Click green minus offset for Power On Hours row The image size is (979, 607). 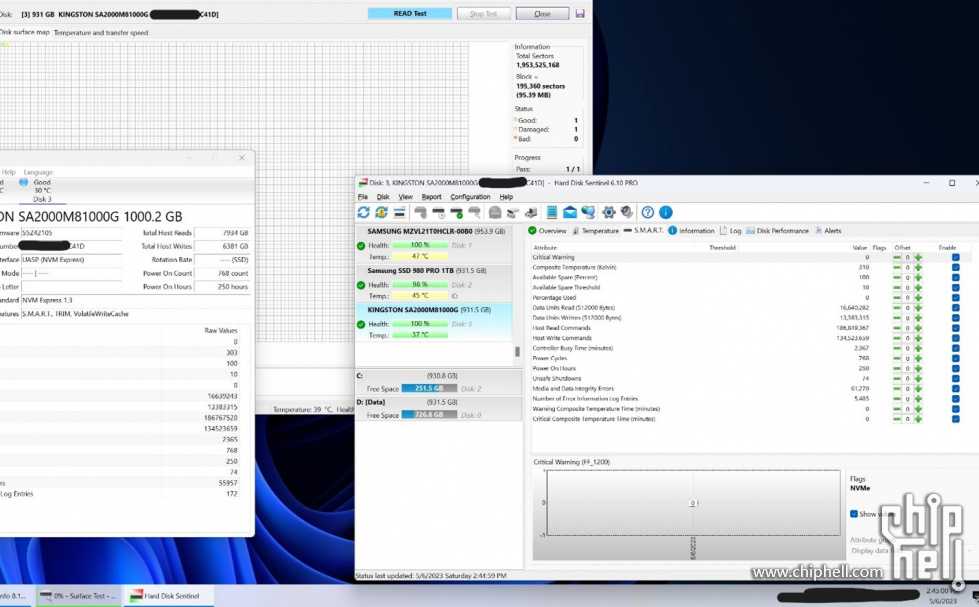click(897, 368)
